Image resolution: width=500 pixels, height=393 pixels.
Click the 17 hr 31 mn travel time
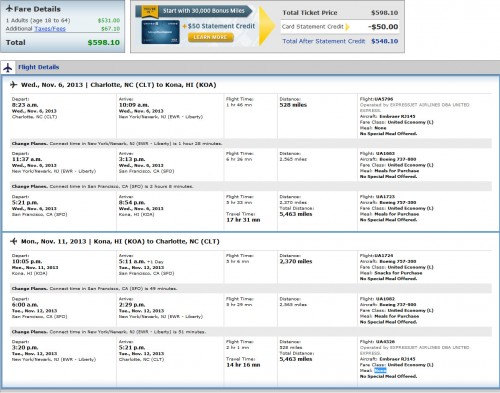point(243,220)
